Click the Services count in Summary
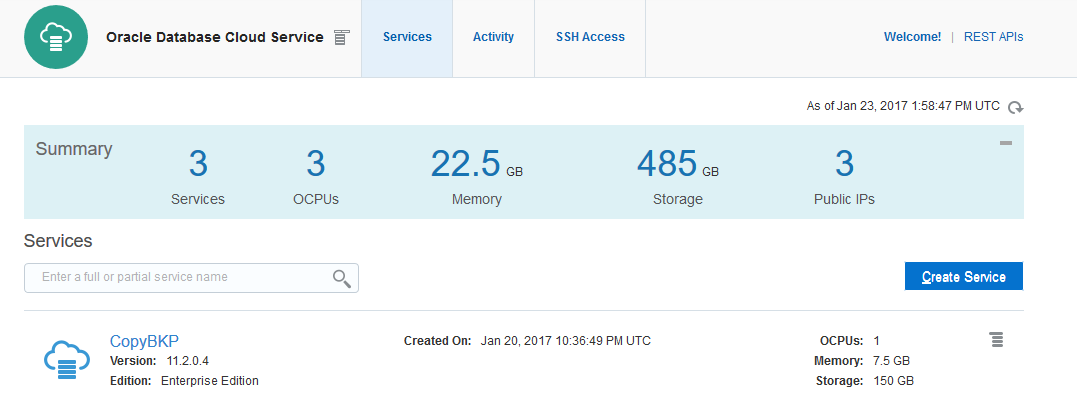Screen dimensions: 1077x407 coord(198,165)
